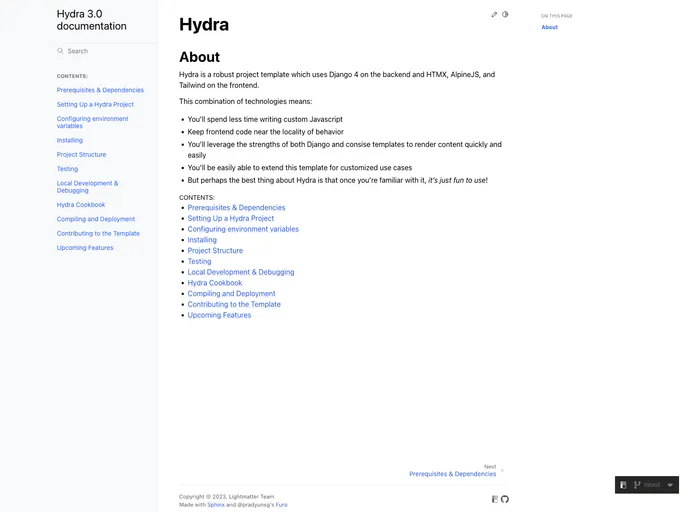Follow Configuring environment variables main contents link
The height and width of the screenshot is (512, 688).
tap(243, 229)
